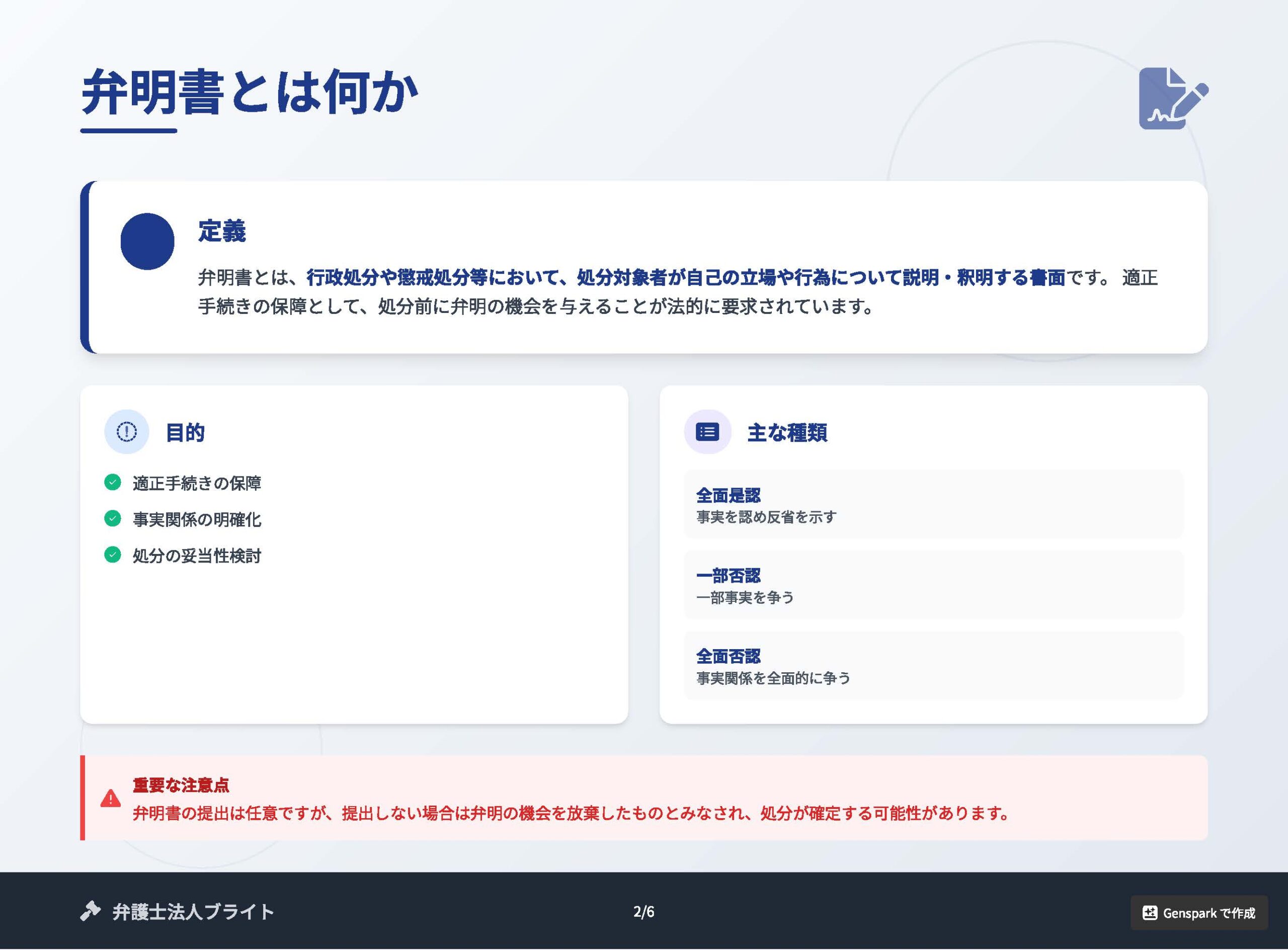Click the text 処分の妥当性検討
The height and width of the screenshot is (950, 1288).
[x=197, y=556]
